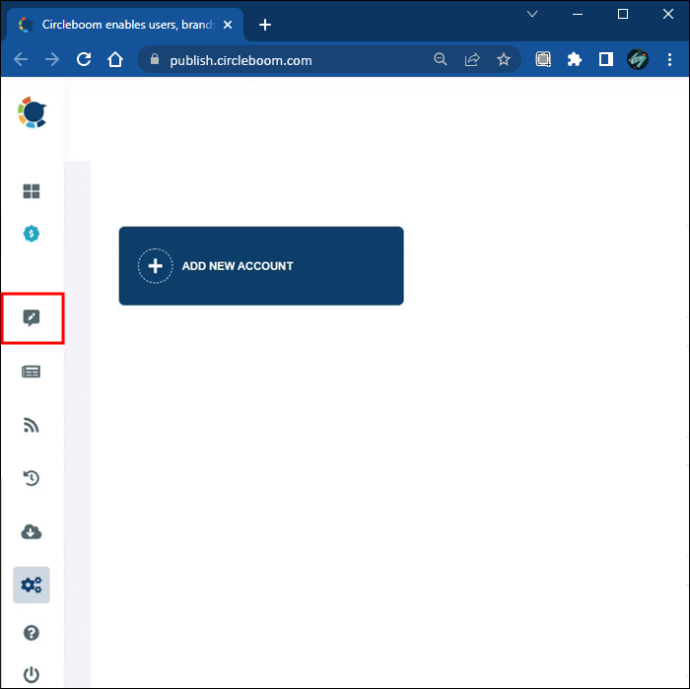Select the circled plus icon on account card
This screenshot has width=690, height=689.
click(x=155, y=266)
